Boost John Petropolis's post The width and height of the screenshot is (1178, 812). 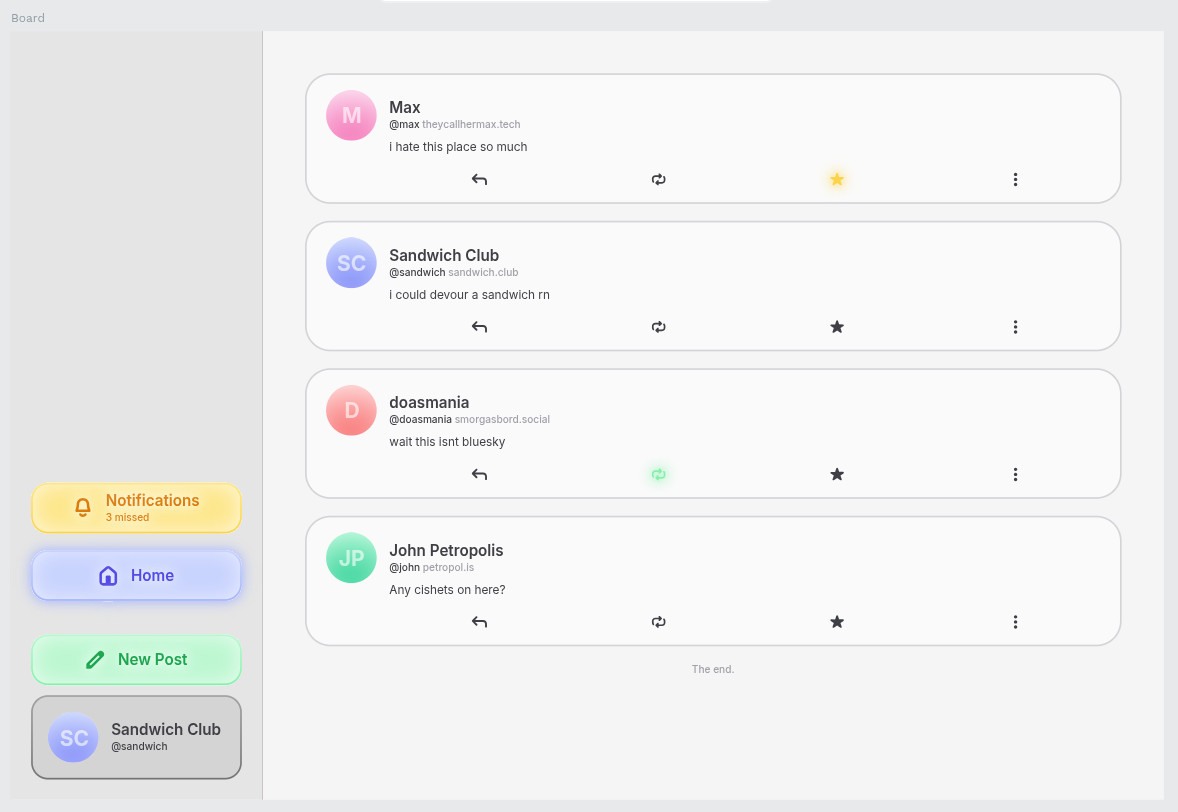pos(658,622)
